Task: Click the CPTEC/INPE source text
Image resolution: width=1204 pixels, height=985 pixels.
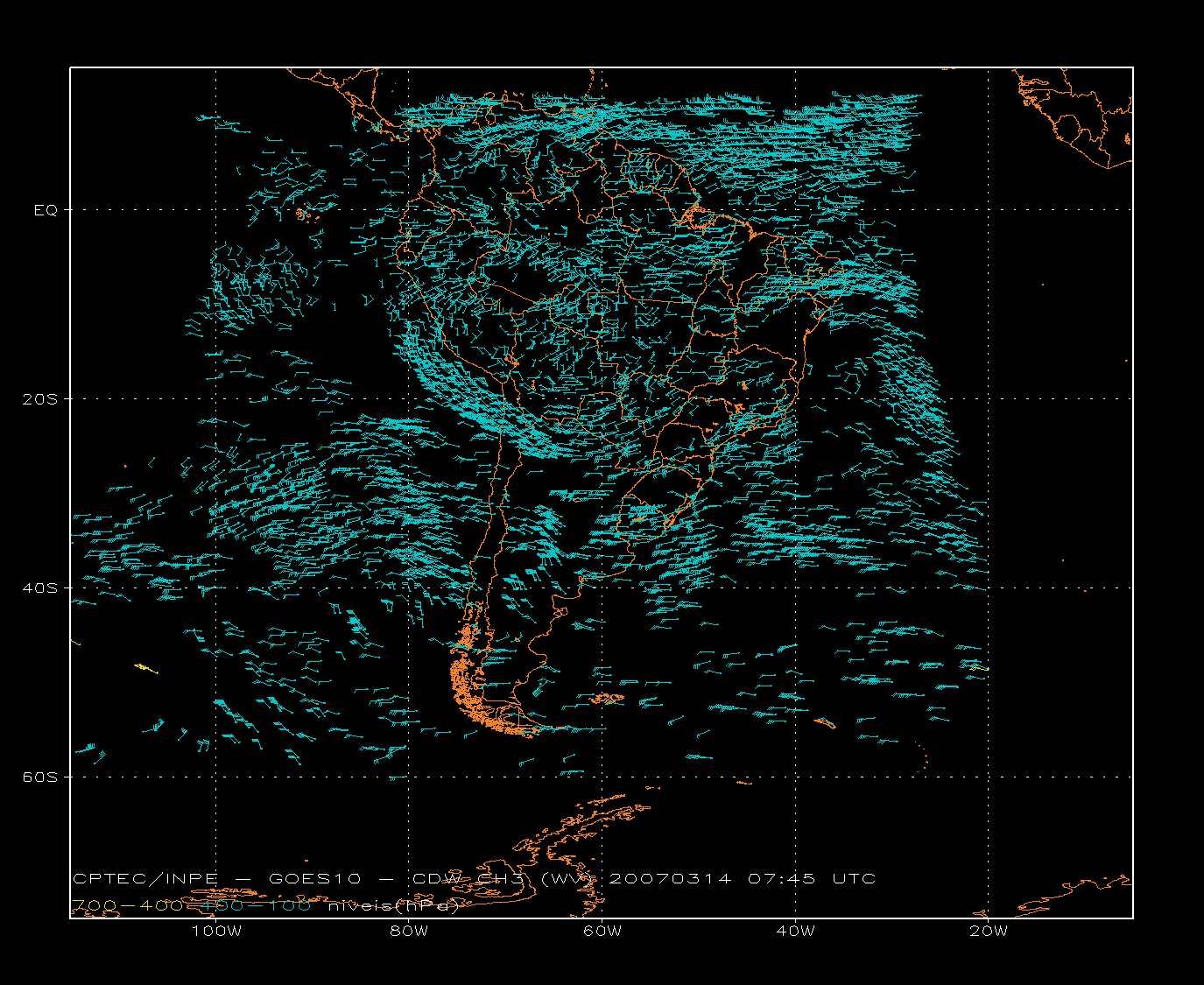Action: click(x=147, y=879)
